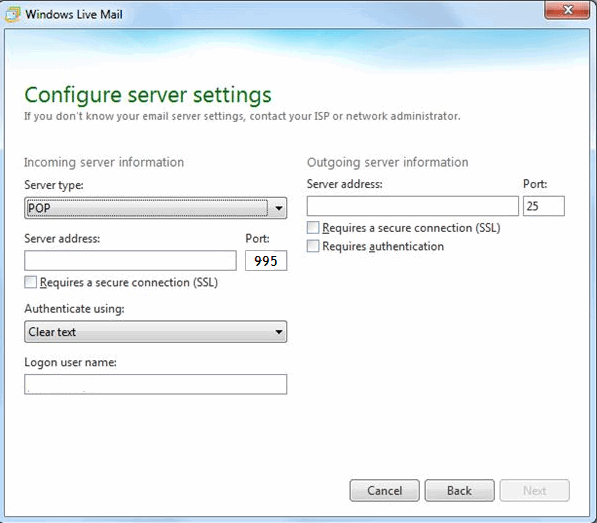Click the Cancel button
This screenshot has height=523, width=597.
[x=385, y=490]
